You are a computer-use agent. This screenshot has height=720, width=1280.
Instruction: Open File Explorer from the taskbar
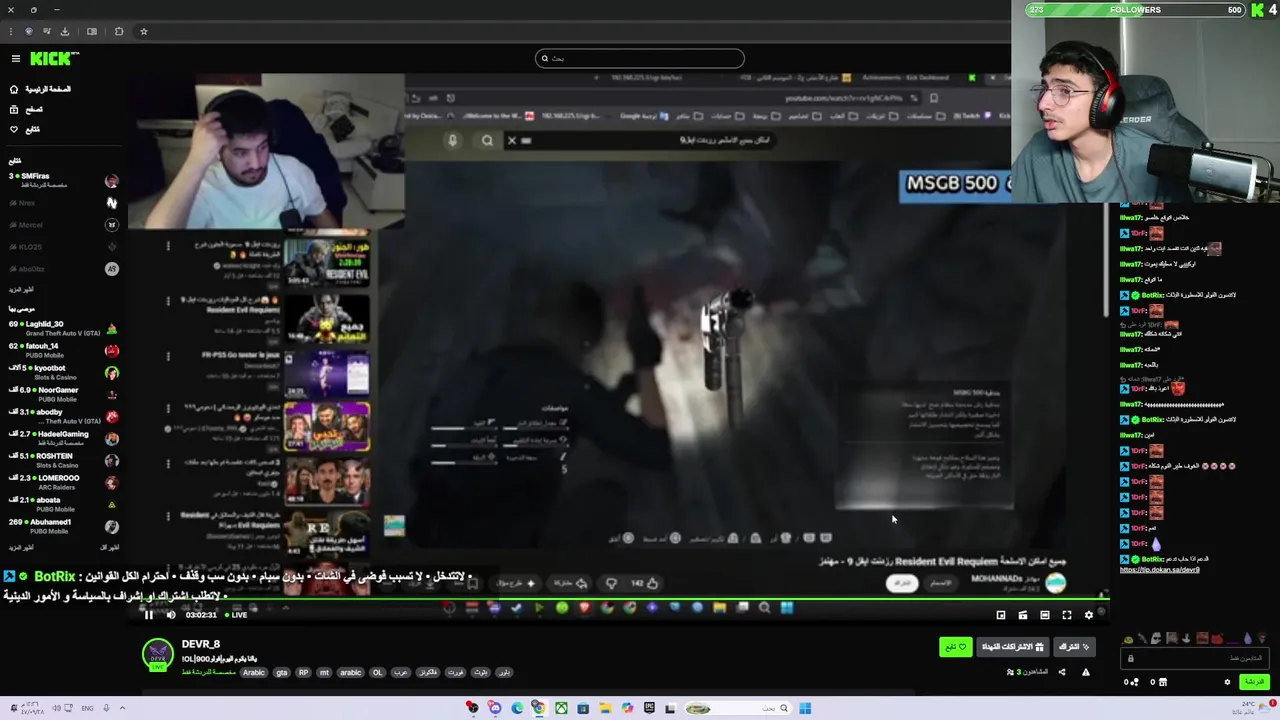(605, 708)
